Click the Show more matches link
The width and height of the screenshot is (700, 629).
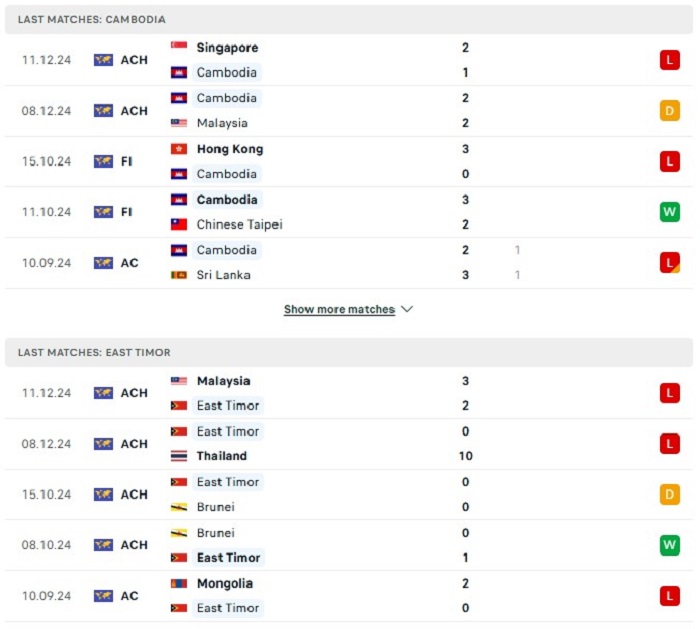(339, 309)
